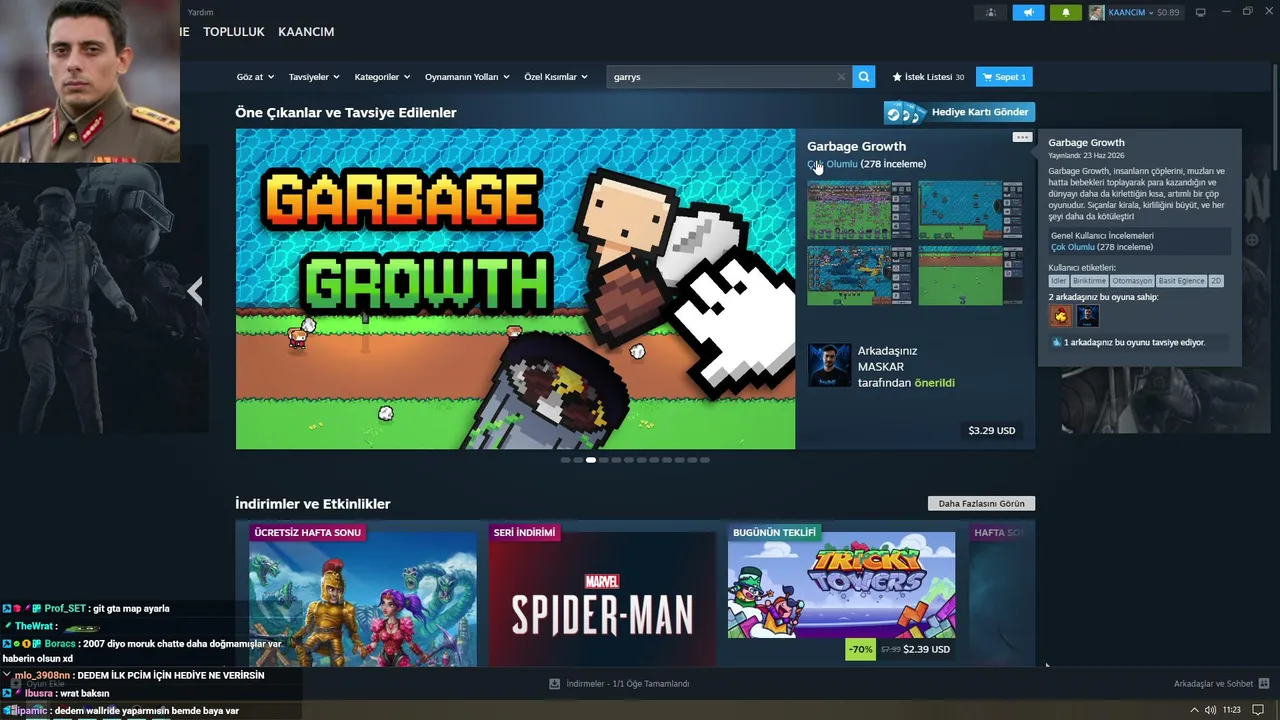
Task: Open the Garbage Growth main capsule image
Action: click(x=515, y=289)
